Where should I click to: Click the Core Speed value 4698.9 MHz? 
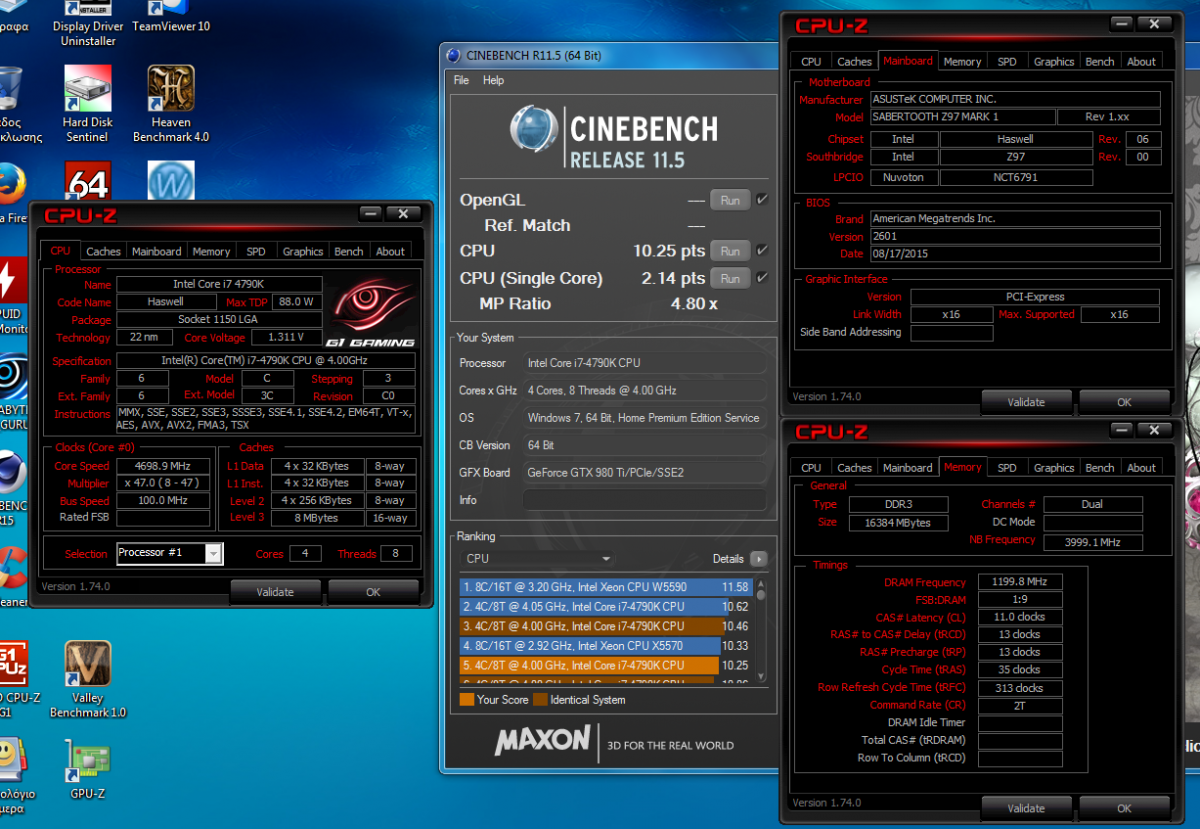tap(163, 466)
